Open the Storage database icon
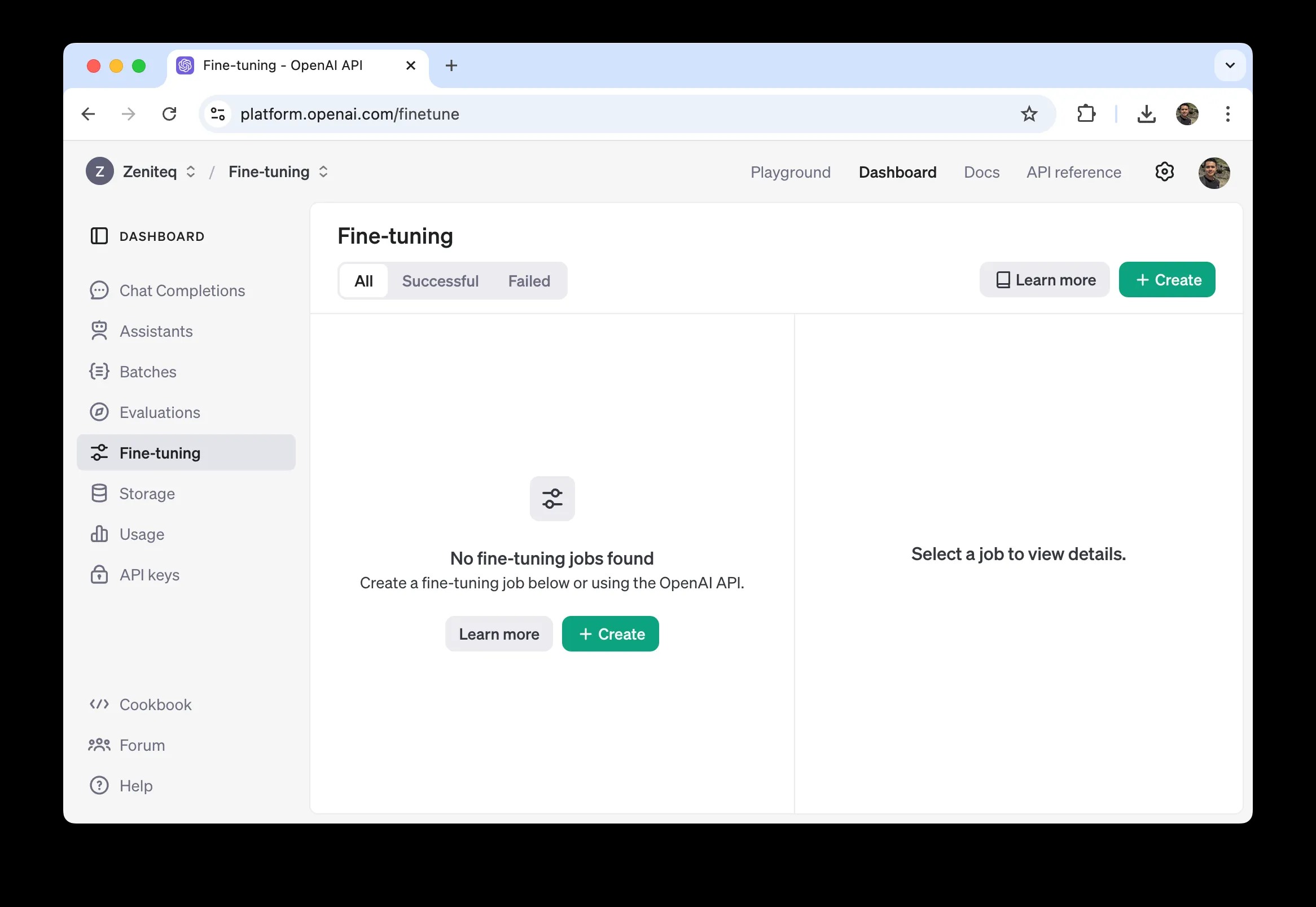This screenshot has height=907, width=1316. point(99,494)
